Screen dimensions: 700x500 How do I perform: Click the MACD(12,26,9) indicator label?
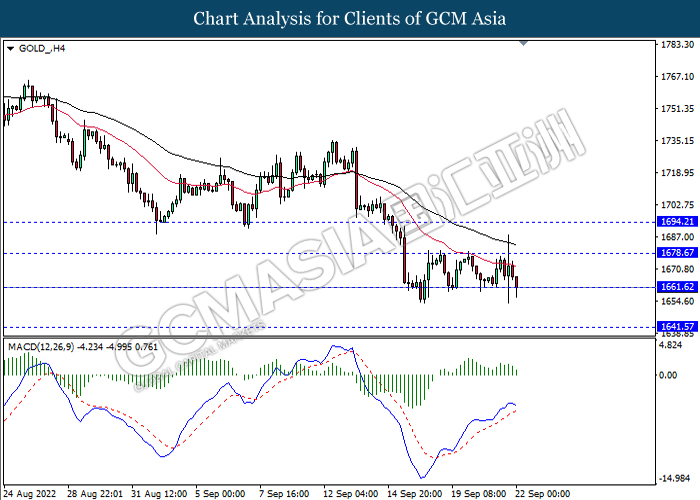click(x=83, y=347)
